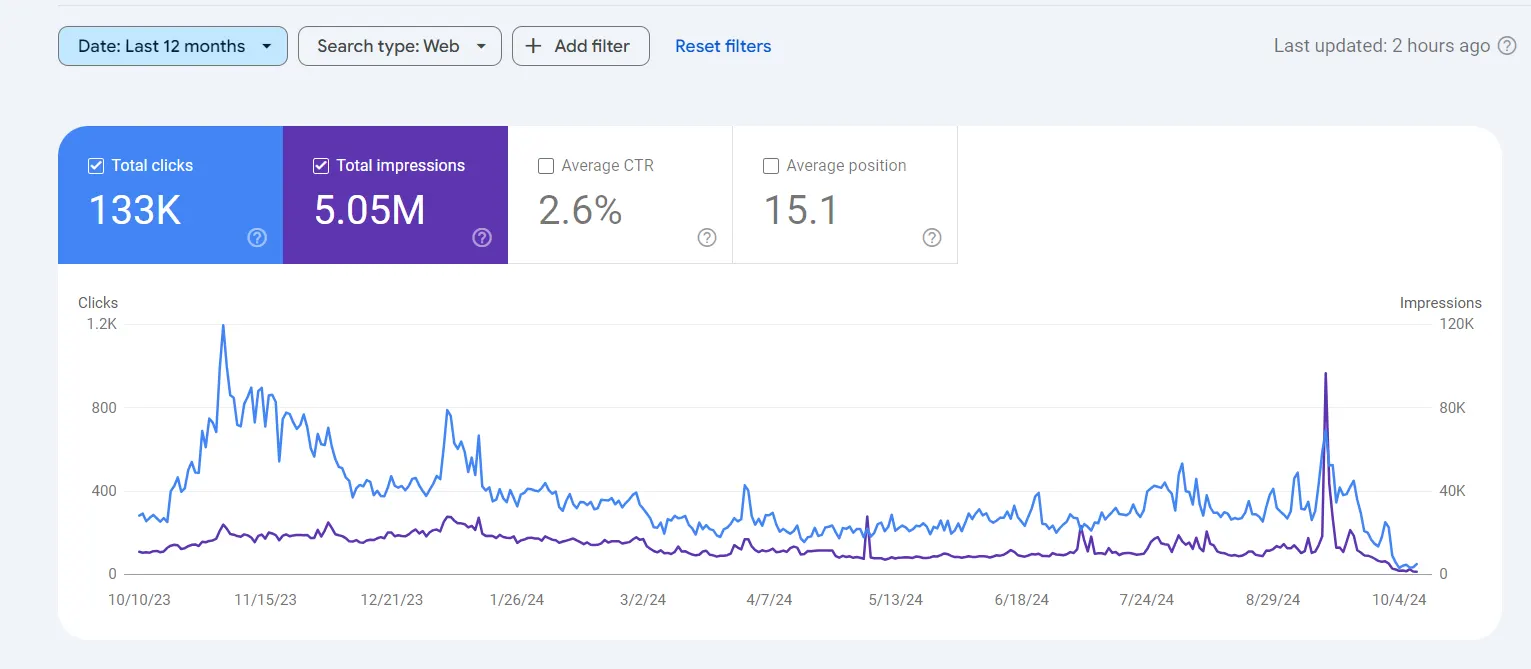Open the Search type: Web dropdown
Image resolution: width=1531 pixels, height=669 pixels.
[x=400, y=46]
